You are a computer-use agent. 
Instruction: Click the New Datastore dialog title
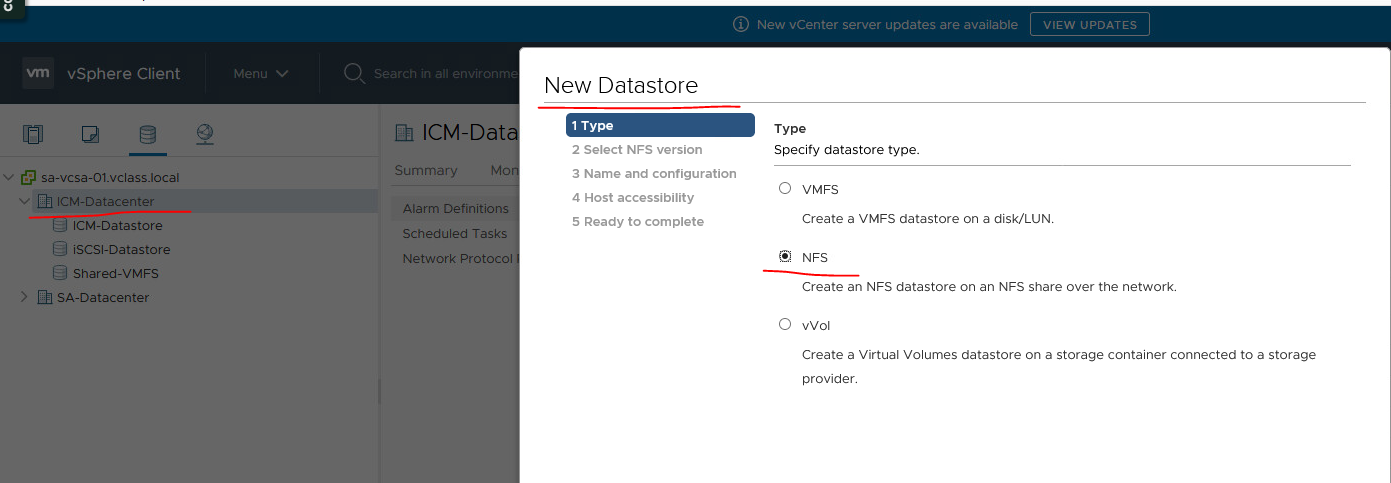coord(621,85)
